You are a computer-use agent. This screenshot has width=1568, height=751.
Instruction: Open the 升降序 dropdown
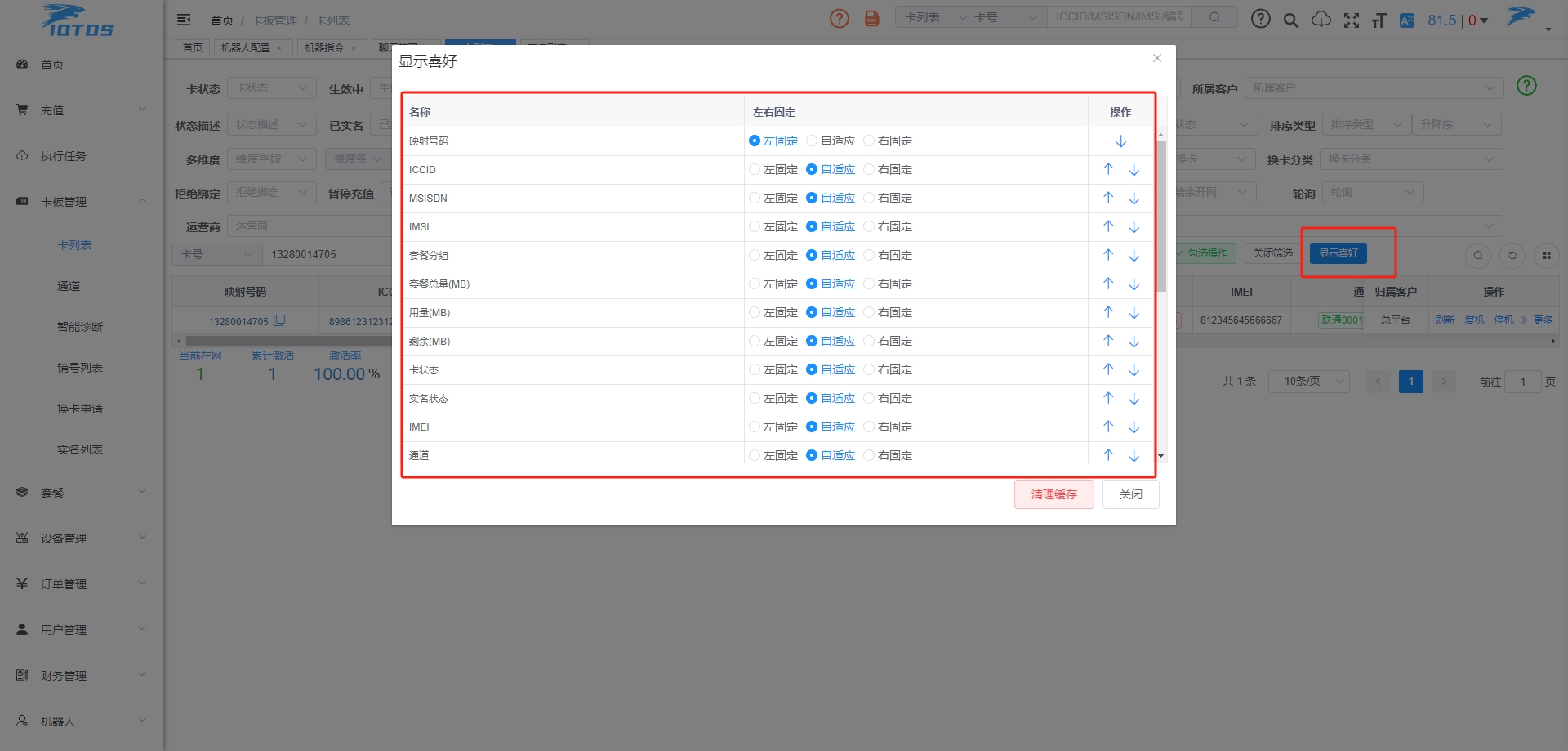(x=1457, y=124)
